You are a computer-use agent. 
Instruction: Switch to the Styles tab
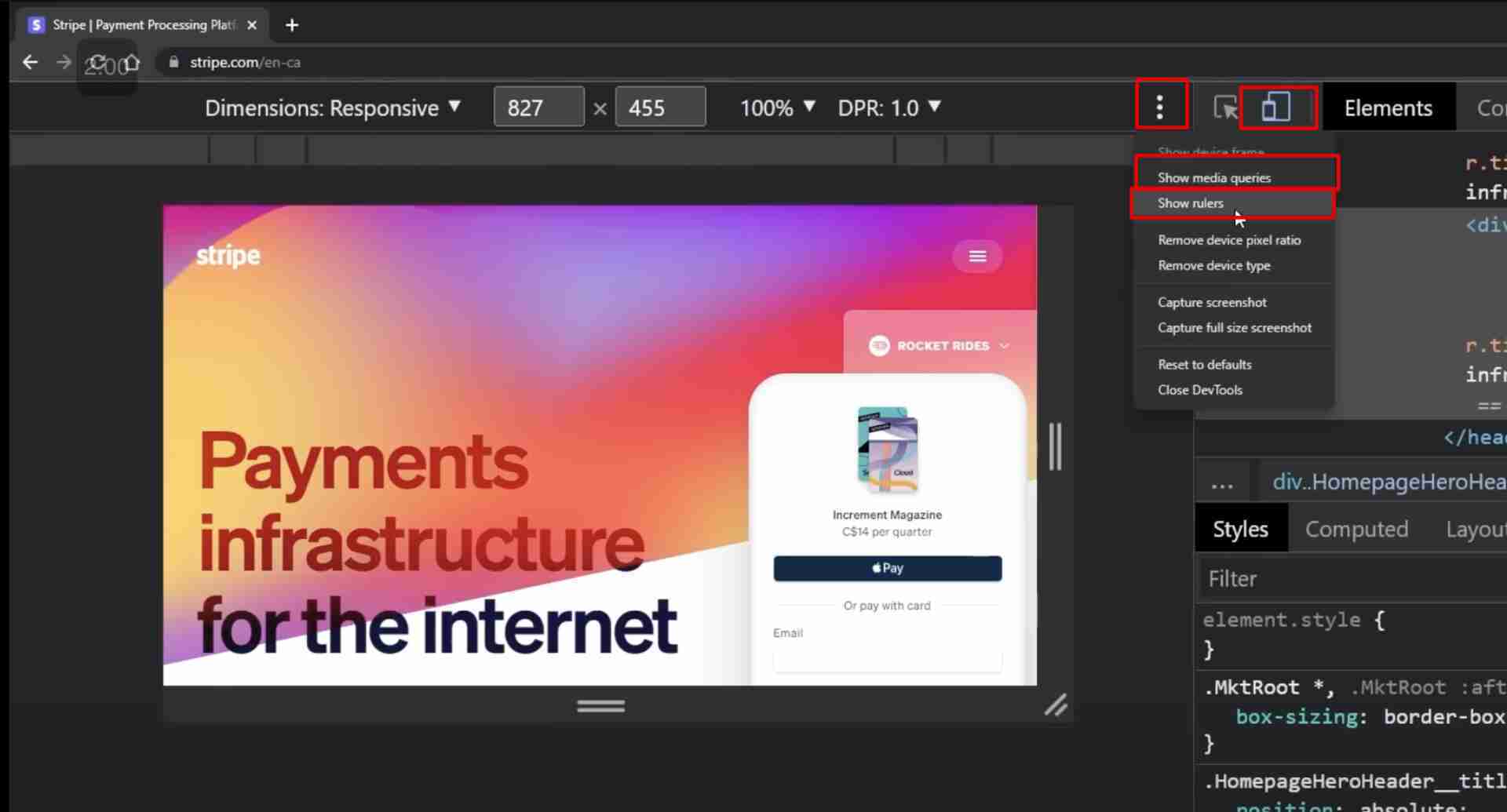[1240, 529]
